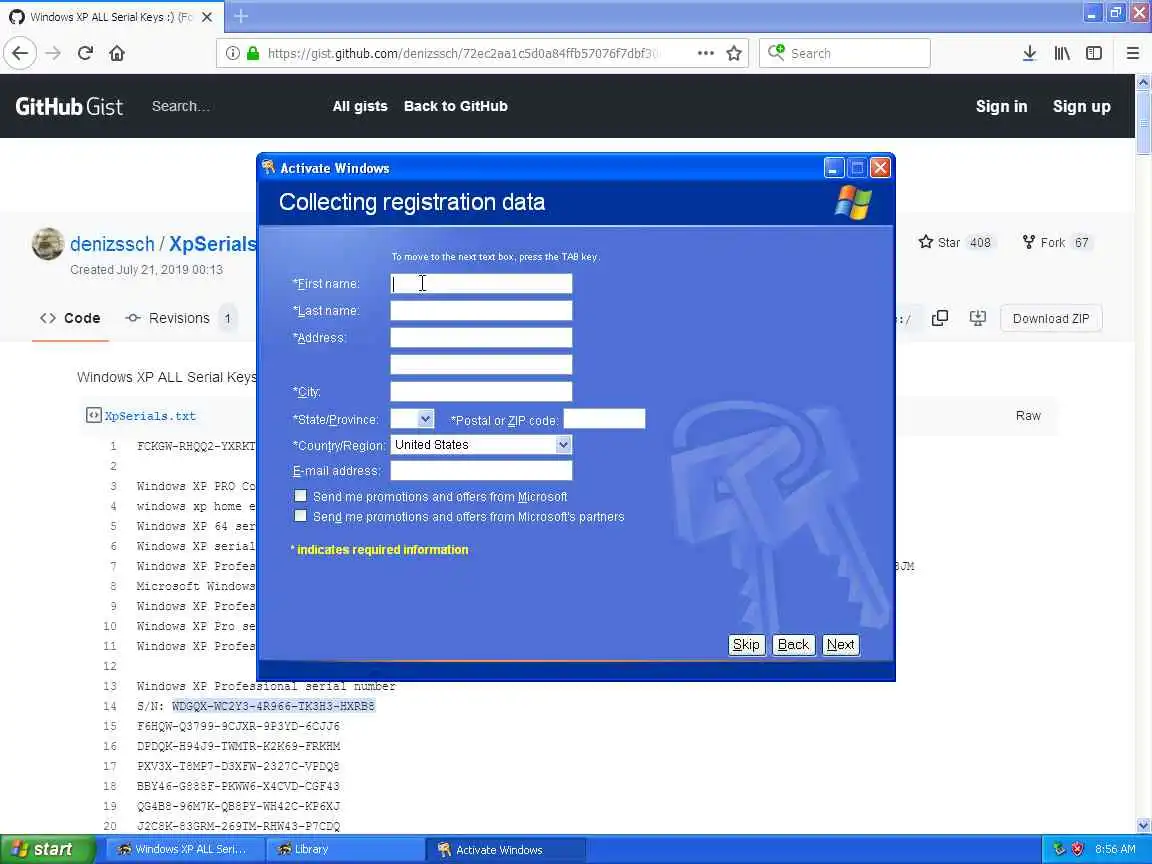Switch to the Code tab
This screenshot has width=1152, height=864.
(x=71, y=318)
